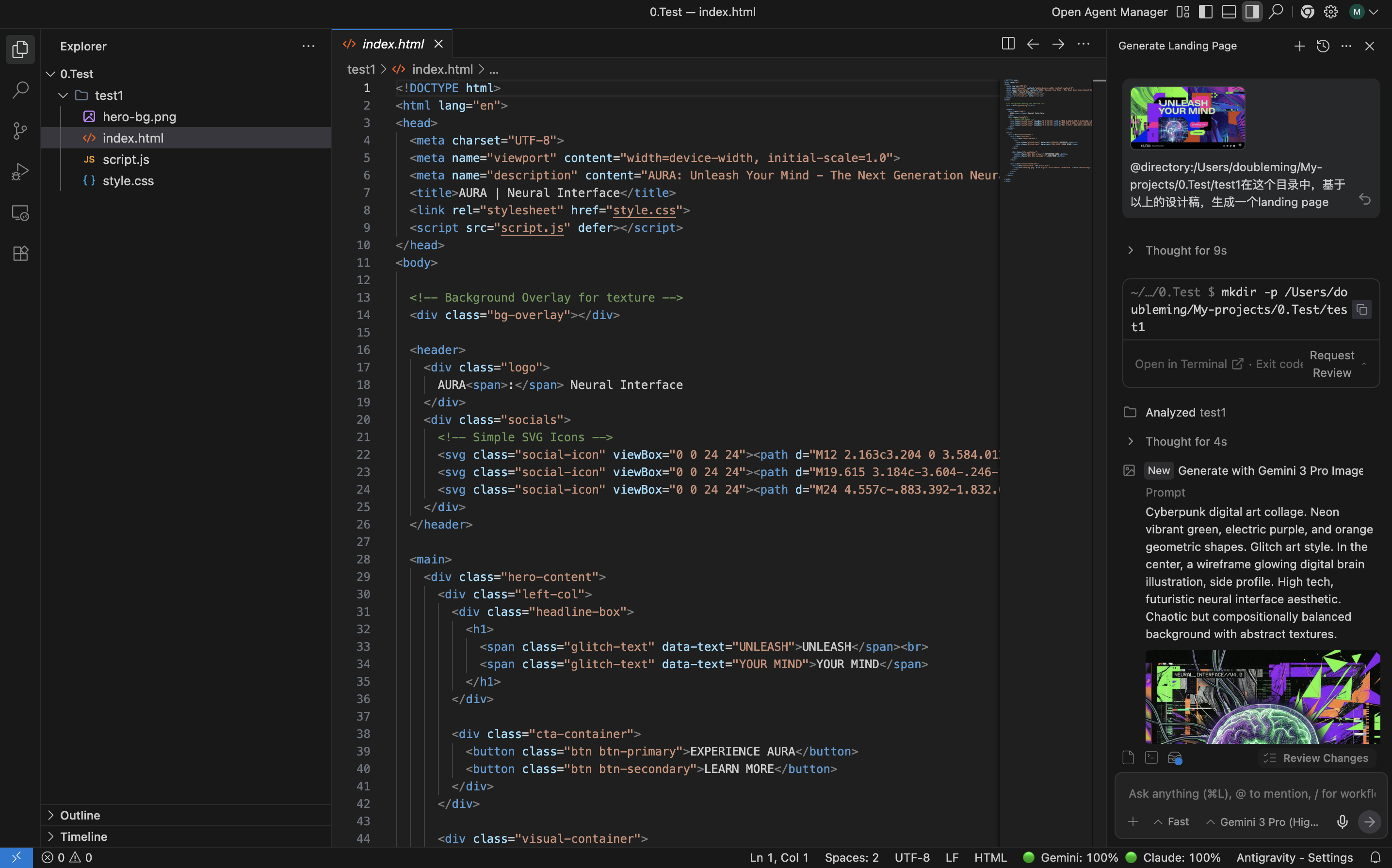Focus the 'Ask anything' chat input
Viewport: 1392px width, 868px height.
1250,793
